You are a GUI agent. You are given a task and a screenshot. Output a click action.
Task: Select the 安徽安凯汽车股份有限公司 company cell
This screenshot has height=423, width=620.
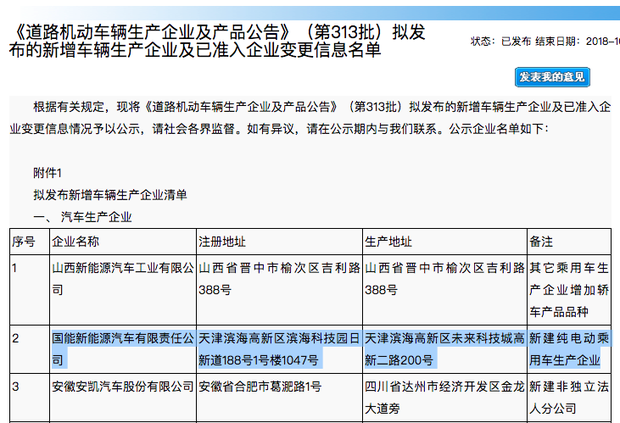click(x=122, y=386)
